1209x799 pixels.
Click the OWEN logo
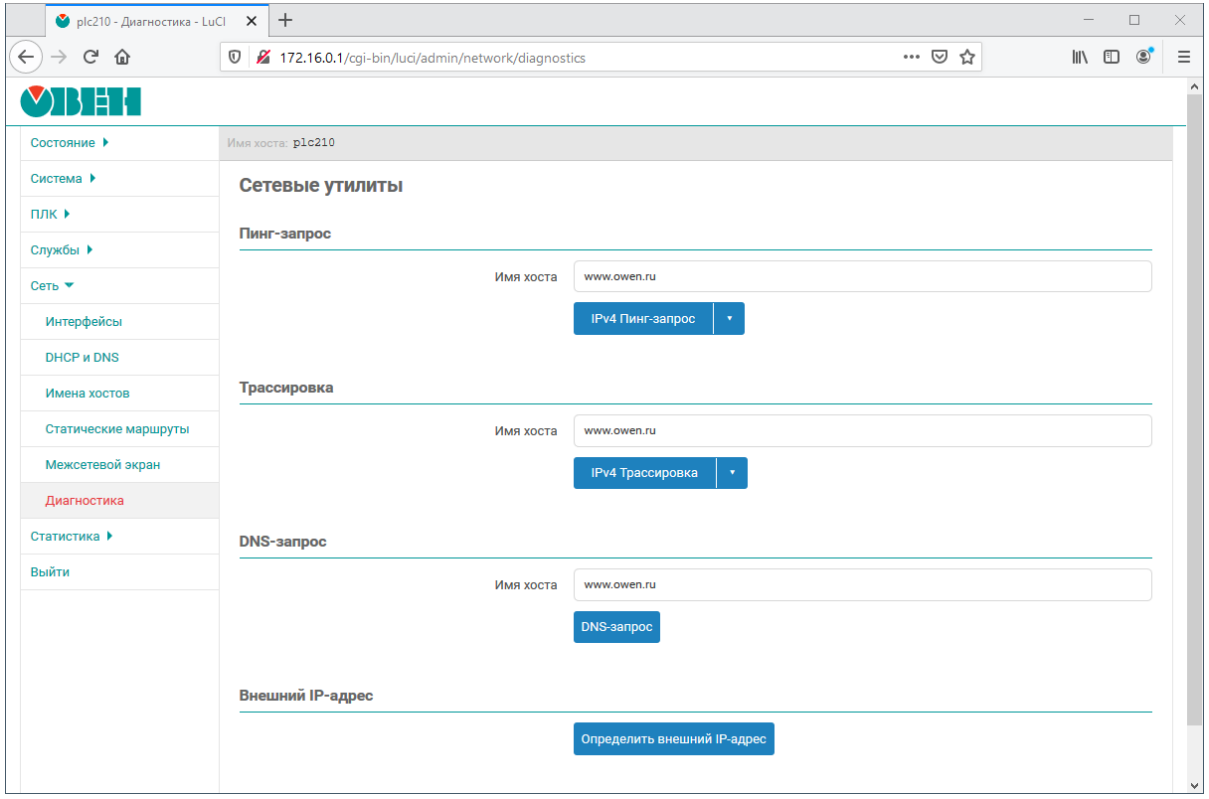[x=81, y=102]
